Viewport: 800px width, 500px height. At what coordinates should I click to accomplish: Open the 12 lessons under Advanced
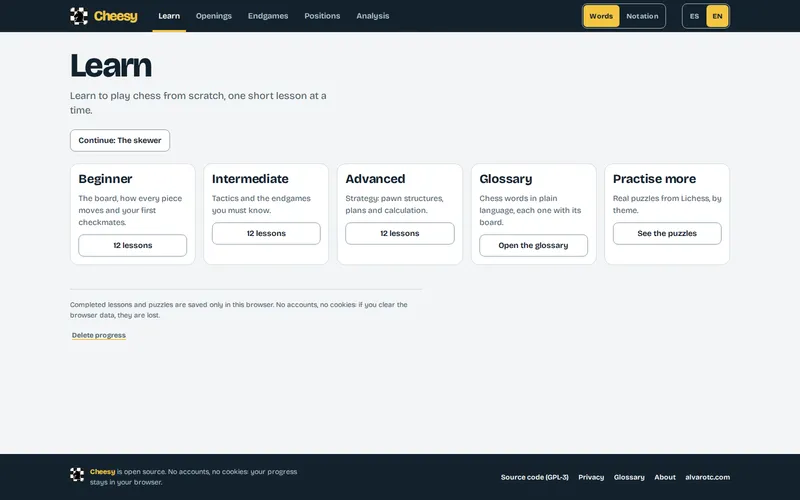(400, 233)
